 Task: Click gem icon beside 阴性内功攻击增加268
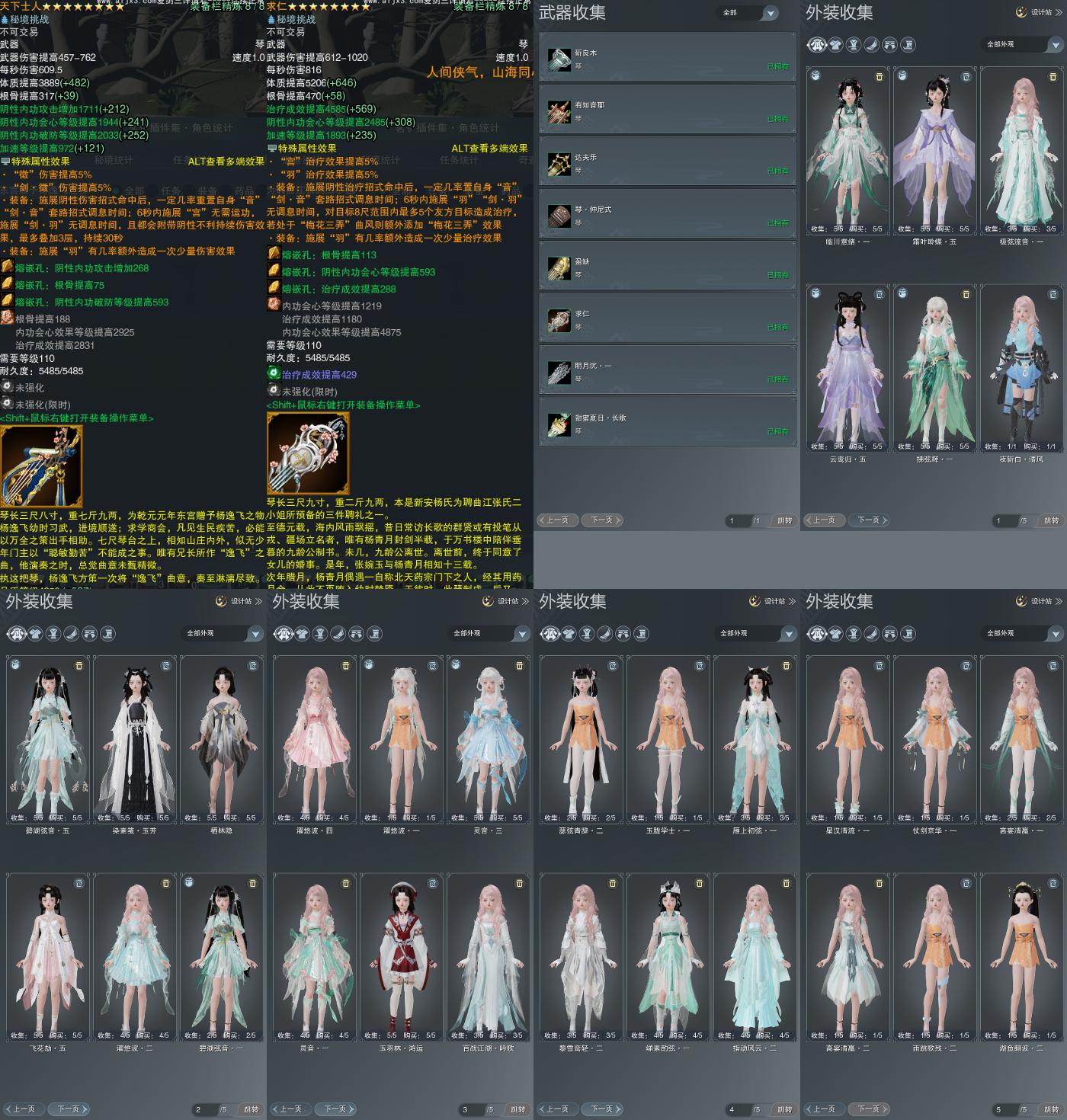(x=7, y=267)
